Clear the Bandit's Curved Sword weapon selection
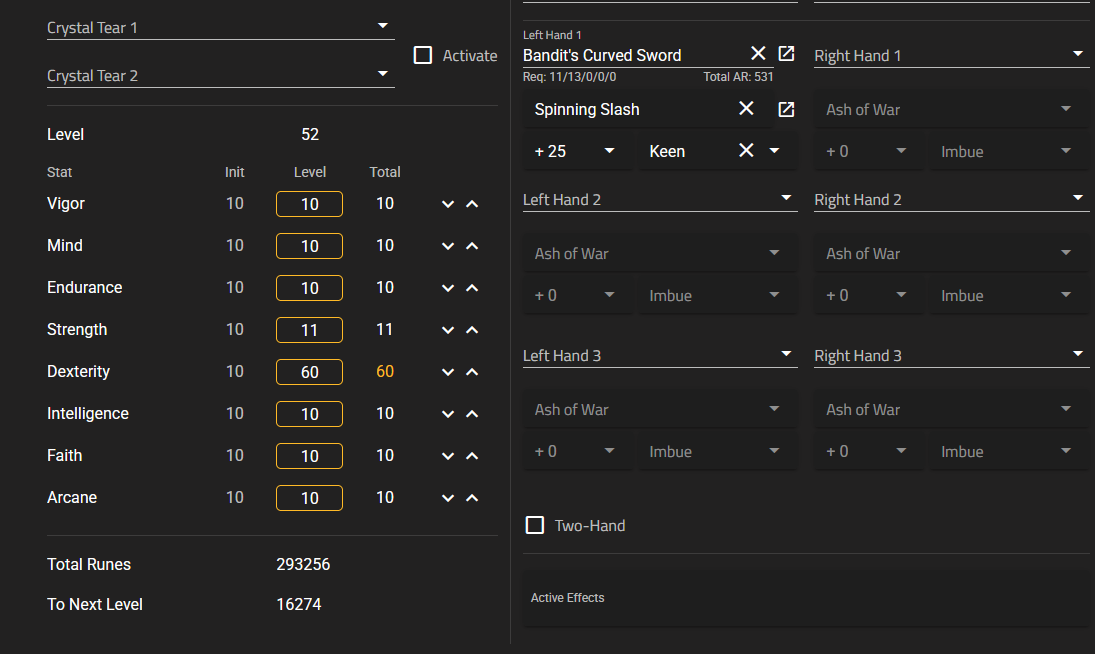1095x654 pixels. (x=758, y=54)
